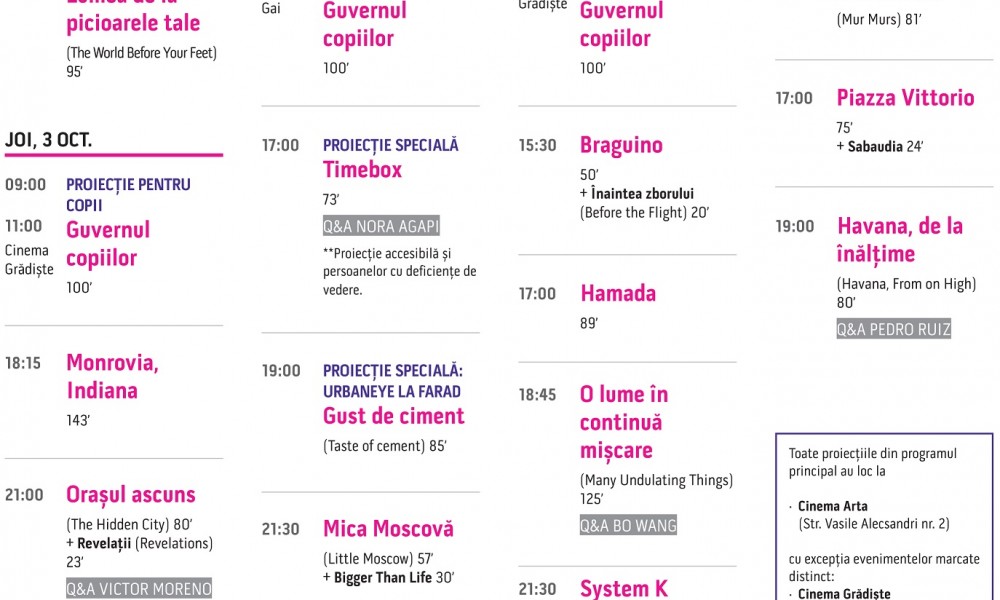Click Havana, de la înălțime title
The image size is (1000, 600).
(x=900, y=240)
